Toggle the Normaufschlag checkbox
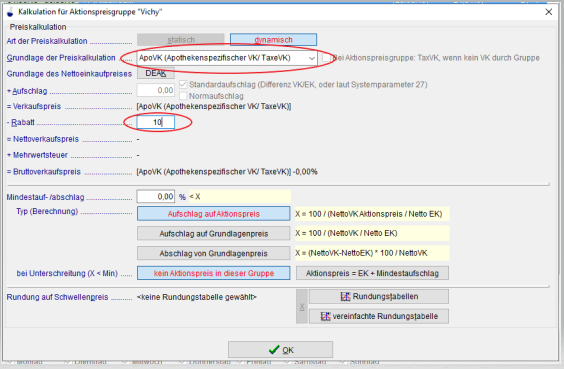The height and width of the screenshot is (369, 564). pos(183,96)
